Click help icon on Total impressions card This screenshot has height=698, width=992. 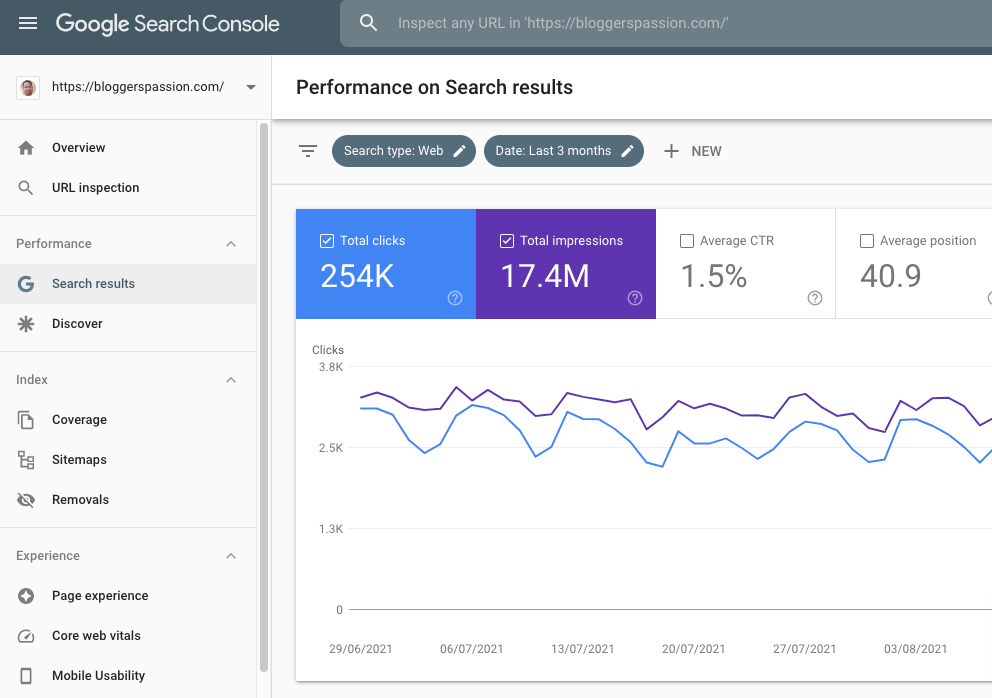(635, 298)
